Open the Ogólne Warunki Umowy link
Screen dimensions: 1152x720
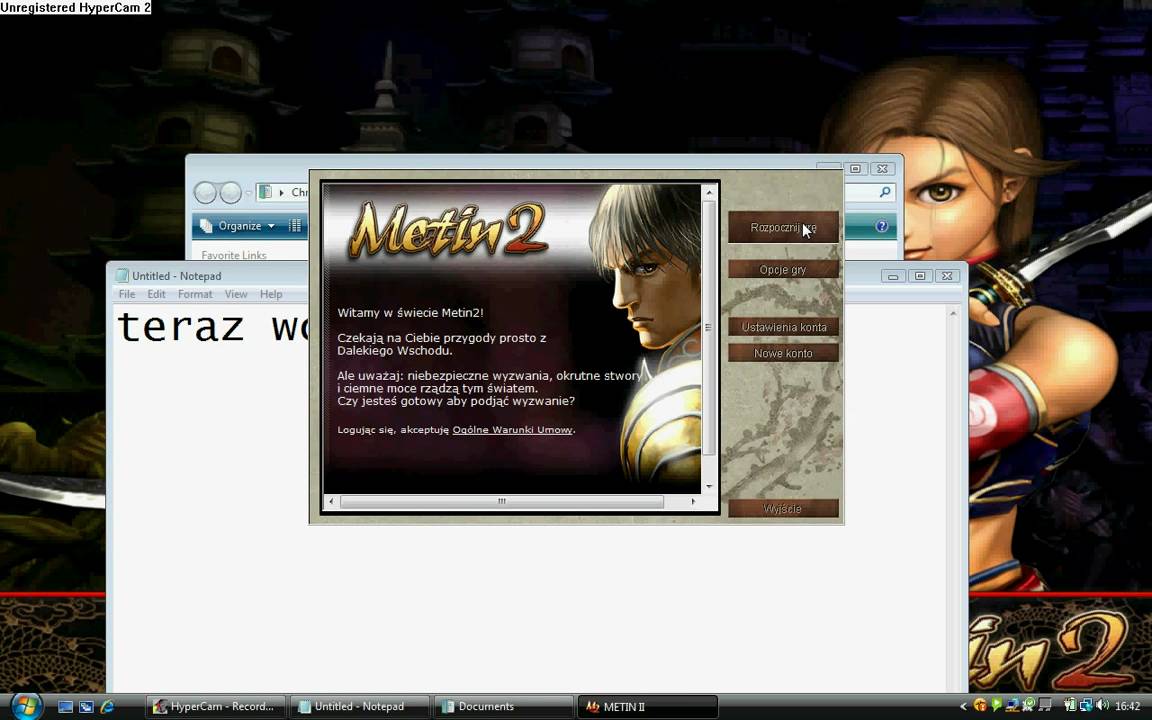pyautogui.click(x=512, y=430)
